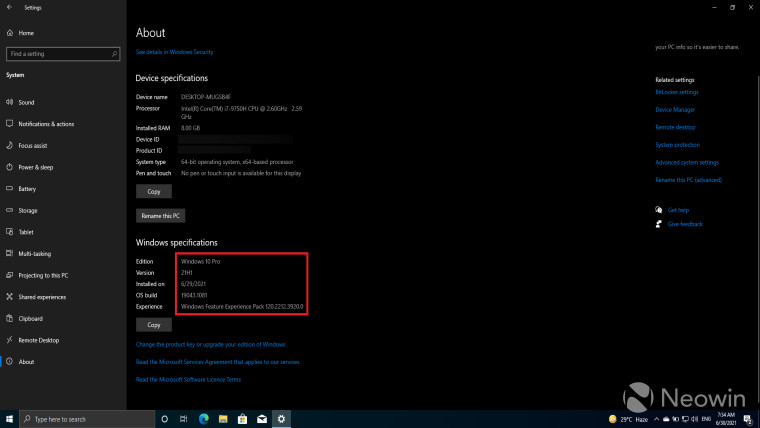Click the Give feedback person icon

pos(659,224)
